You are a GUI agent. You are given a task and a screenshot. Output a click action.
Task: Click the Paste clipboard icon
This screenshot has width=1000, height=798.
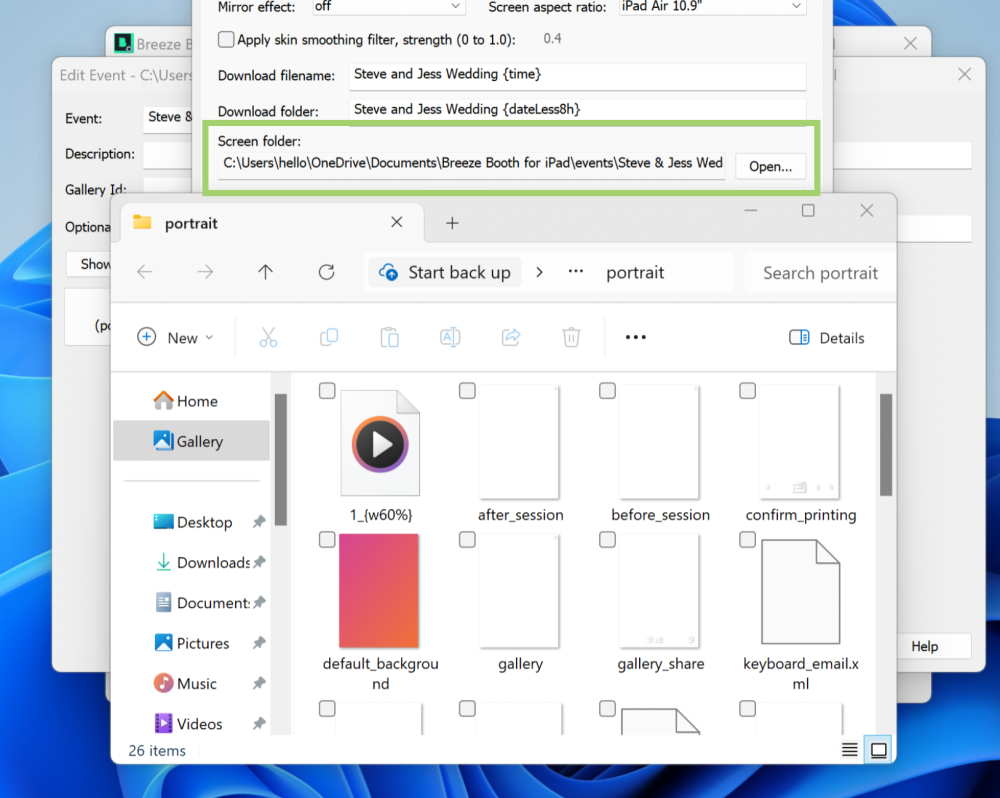[x=389, y=337]
